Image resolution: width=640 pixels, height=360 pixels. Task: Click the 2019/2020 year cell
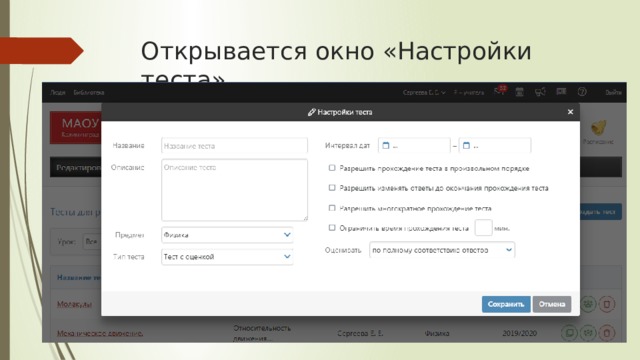(x=520, y=333)
